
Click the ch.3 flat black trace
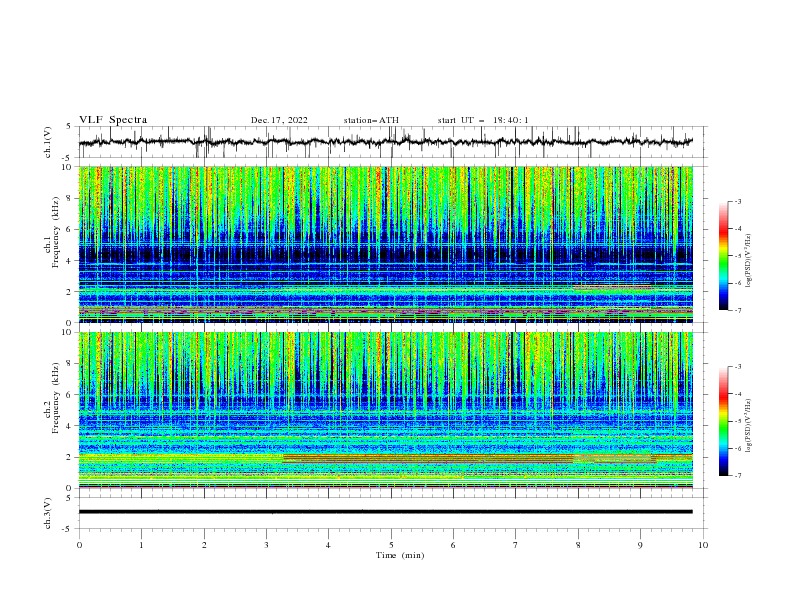point(386,512)
